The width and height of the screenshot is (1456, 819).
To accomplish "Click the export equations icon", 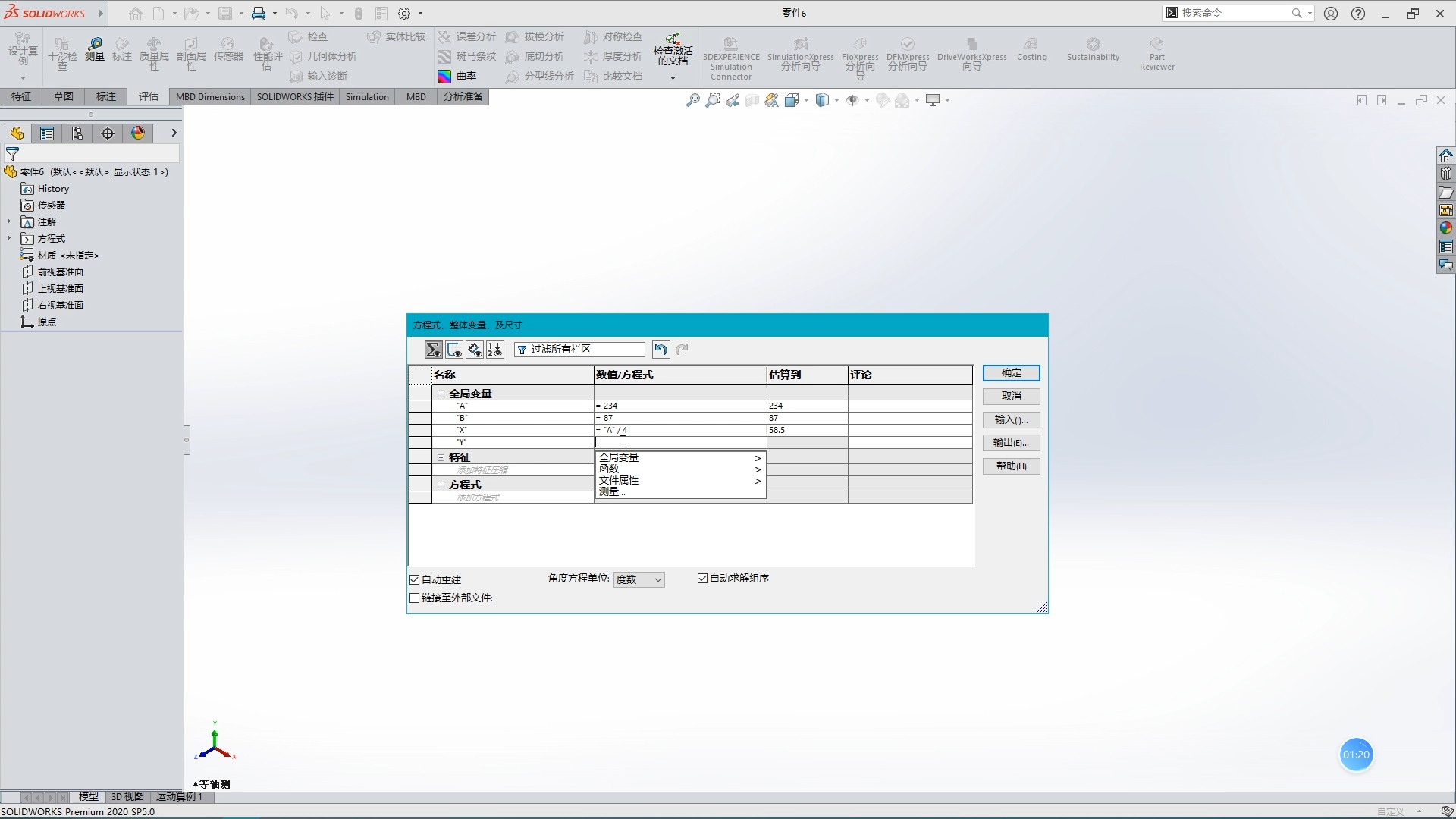I will click(1011, 443).
